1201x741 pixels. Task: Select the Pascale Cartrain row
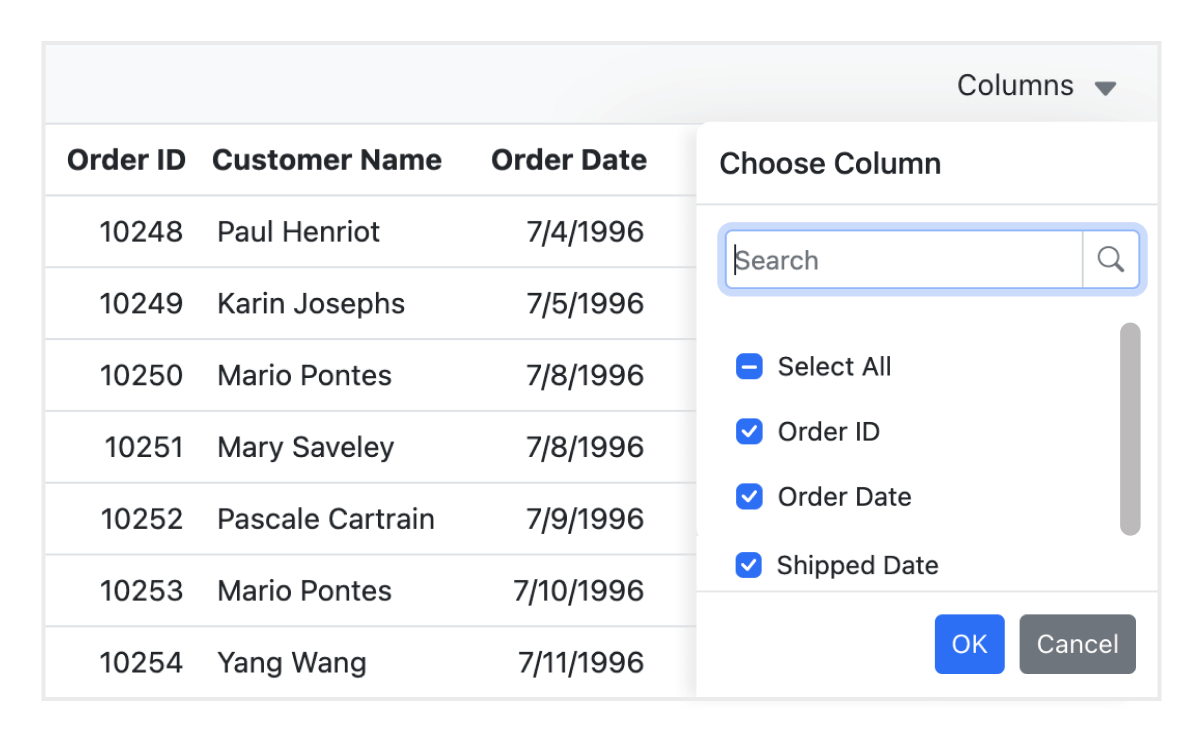(x=326, y=519)
